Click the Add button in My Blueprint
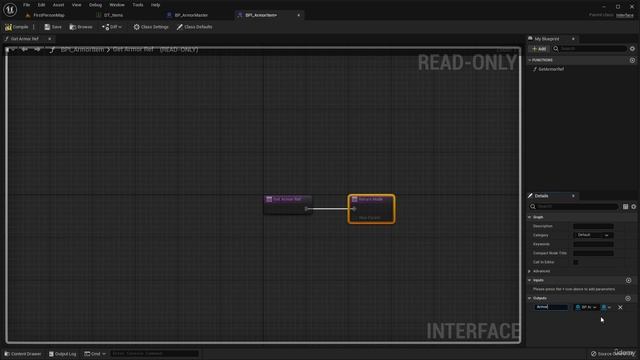 539,49
